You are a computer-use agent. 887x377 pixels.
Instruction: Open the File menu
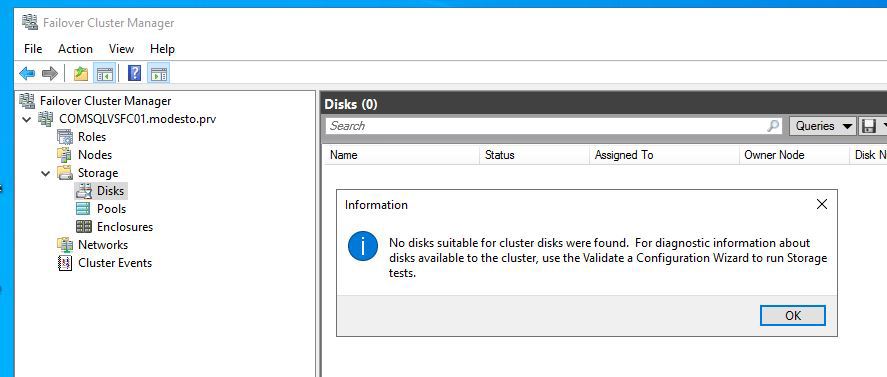[x=33, y=49]
